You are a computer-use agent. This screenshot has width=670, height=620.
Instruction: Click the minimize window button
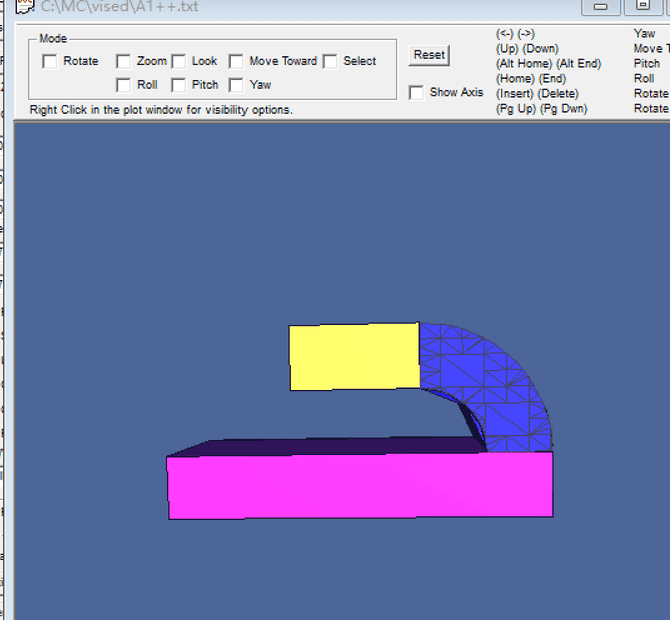tap(601, 6)
